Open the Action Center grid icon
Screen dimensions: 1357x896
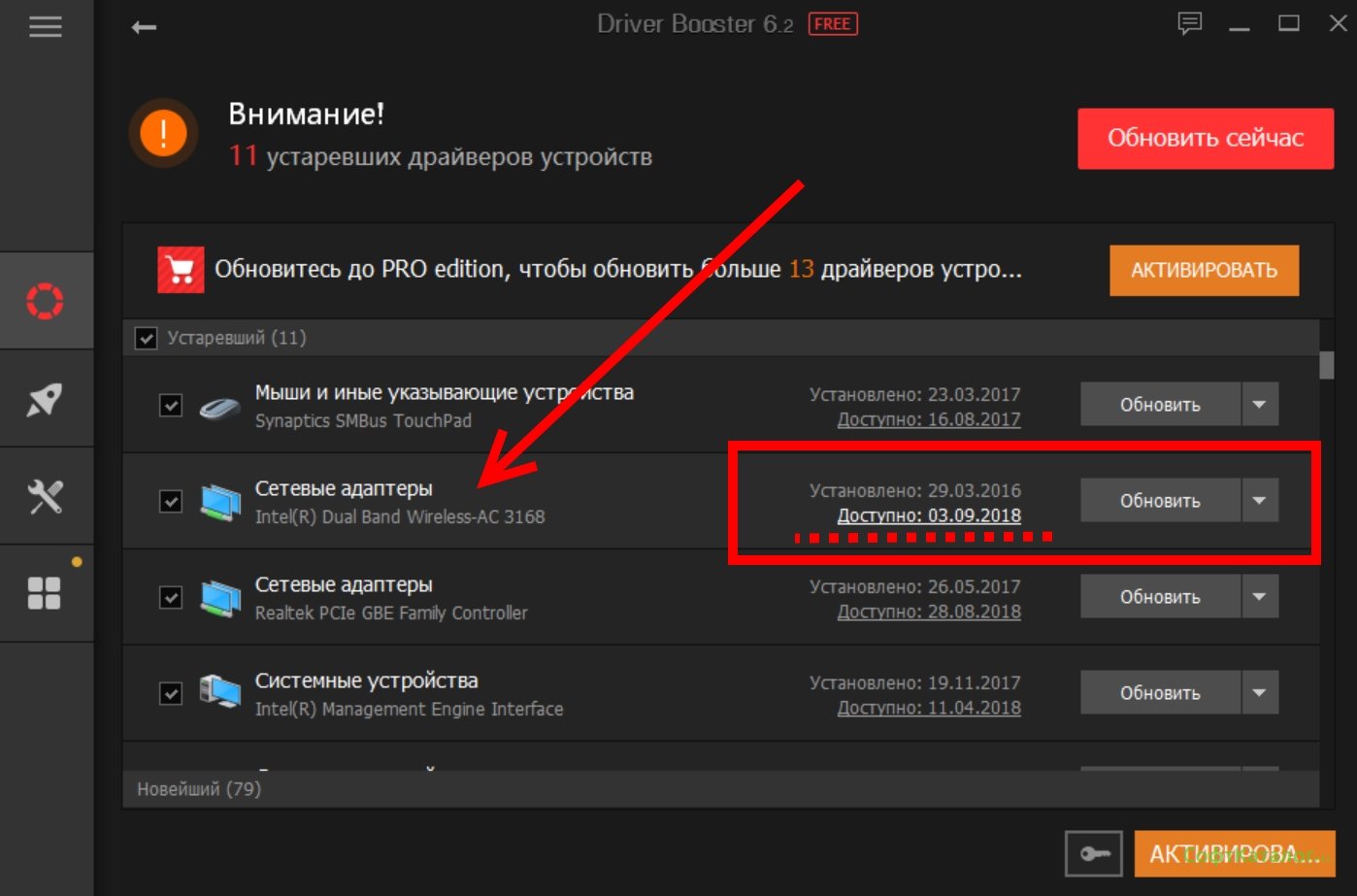point(45,592)
